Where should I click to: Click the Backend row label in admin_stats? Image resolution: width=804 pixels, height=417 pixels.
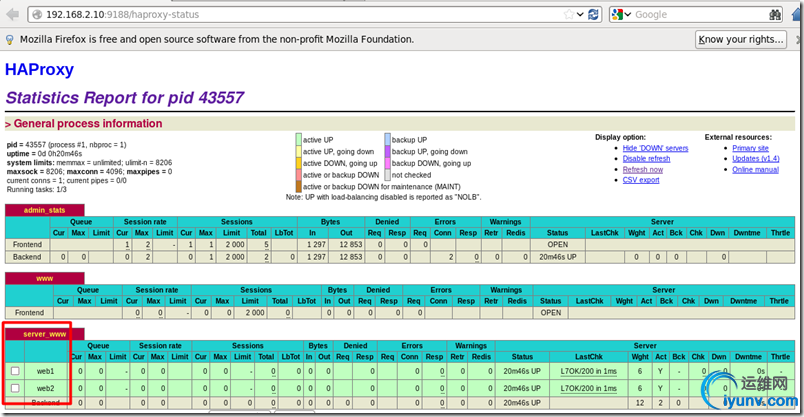point(27,256)
